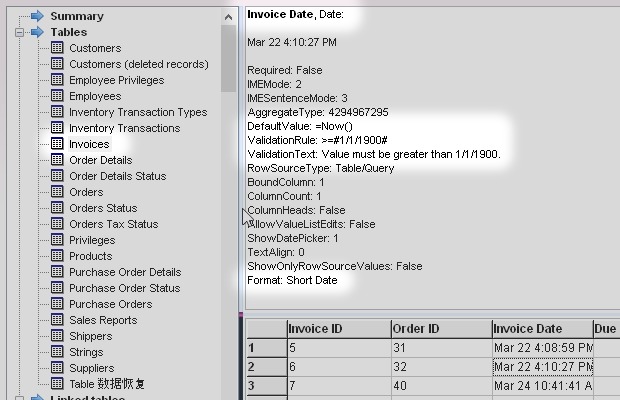Click the left panel vertical scrollbar
620x400 pixels.
click(229, 60)
